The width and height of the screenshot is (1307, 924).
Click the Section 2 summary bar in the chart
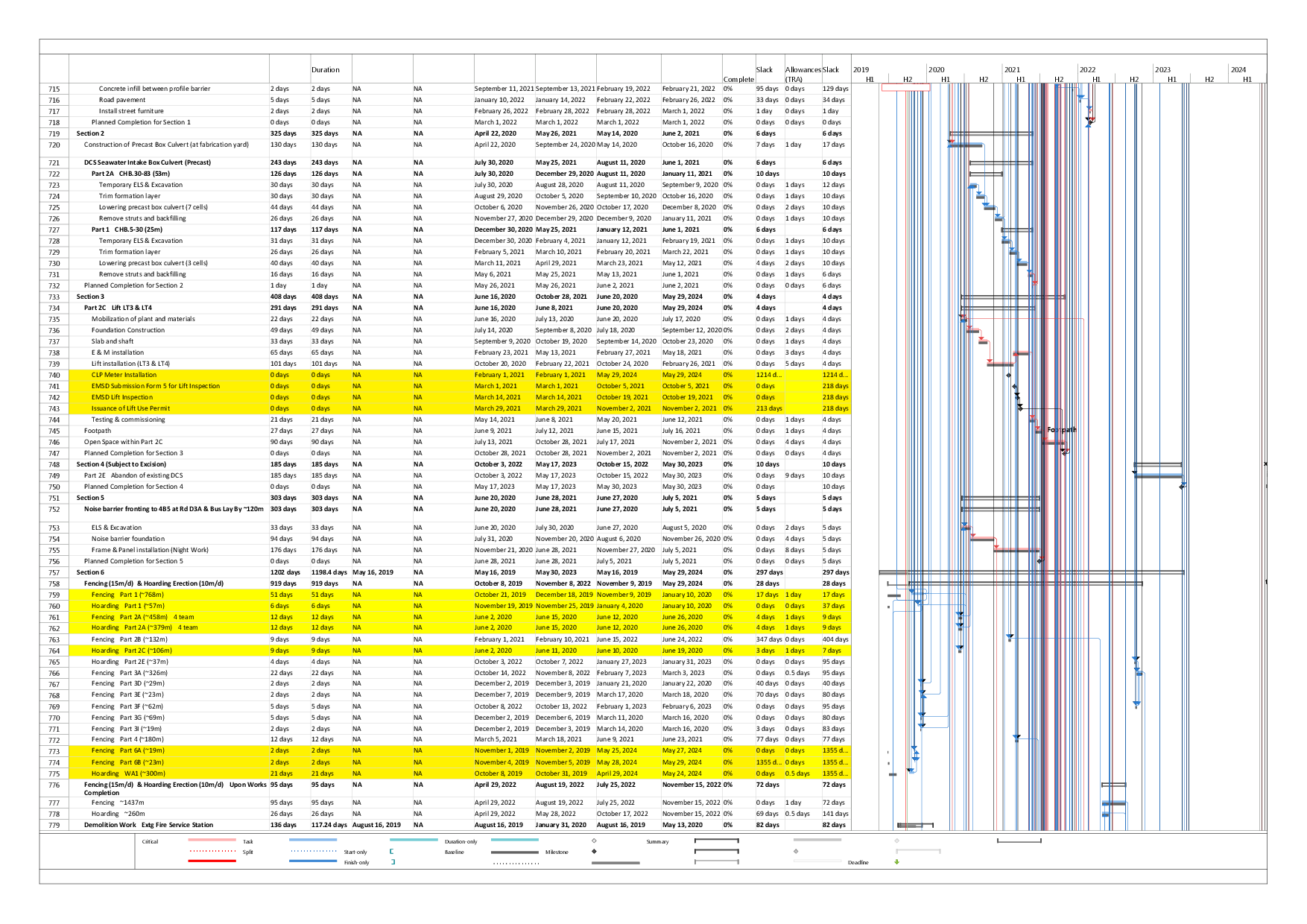click(990, 133)
